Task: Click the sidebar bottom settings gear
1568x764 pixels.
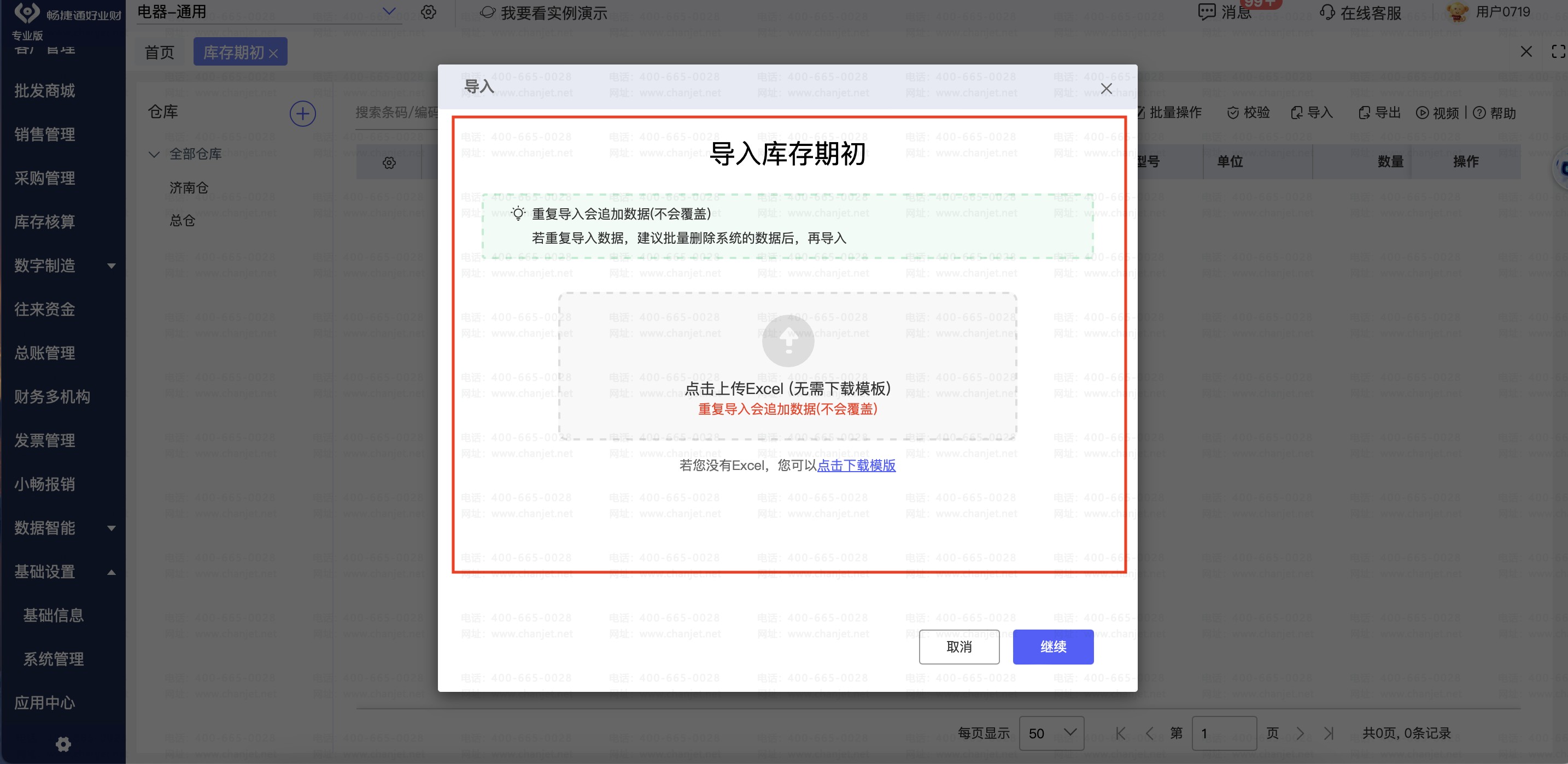Action: [63, 744]
